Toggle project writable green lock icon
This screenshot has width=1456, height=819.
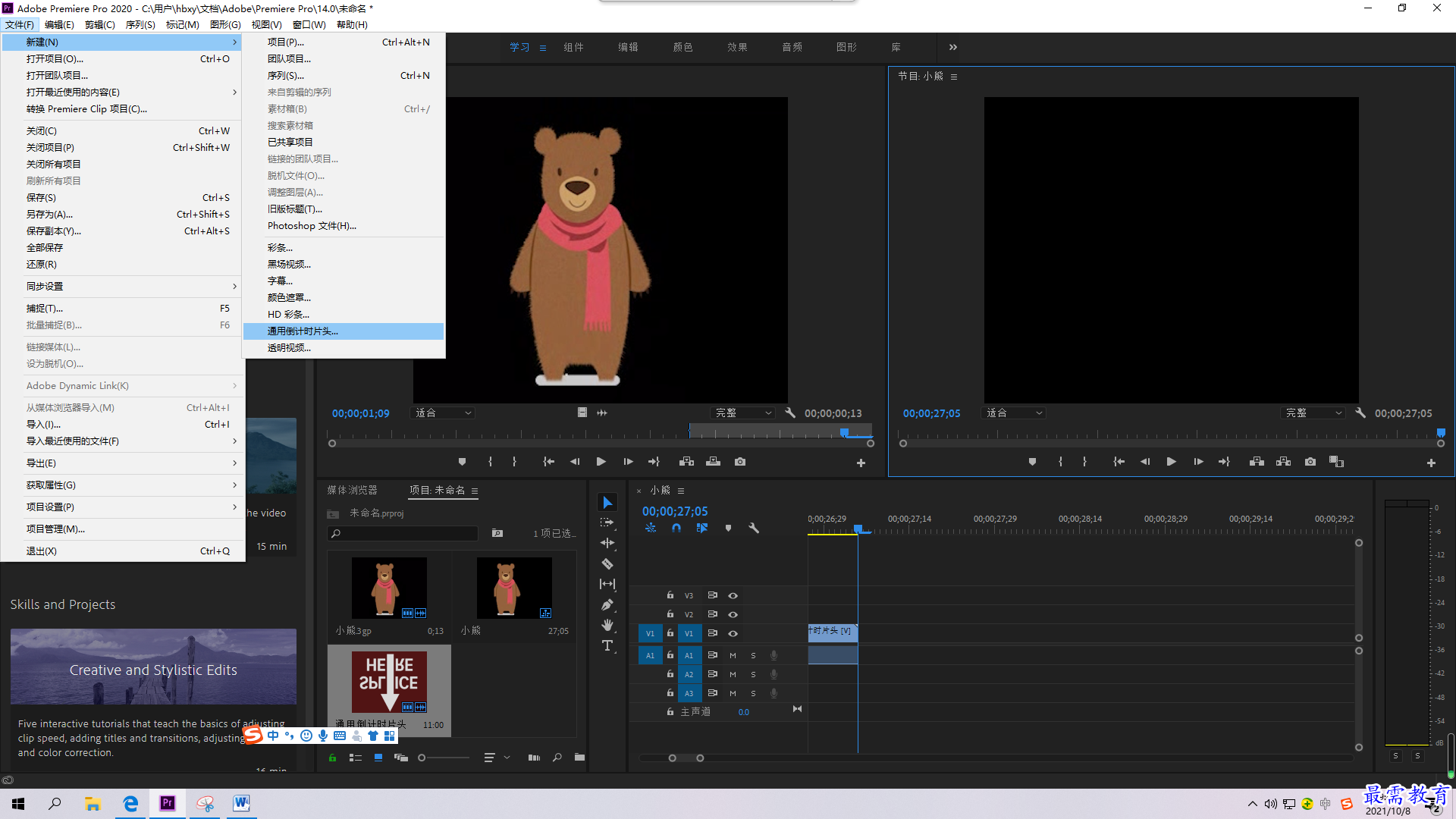point(332,758)
